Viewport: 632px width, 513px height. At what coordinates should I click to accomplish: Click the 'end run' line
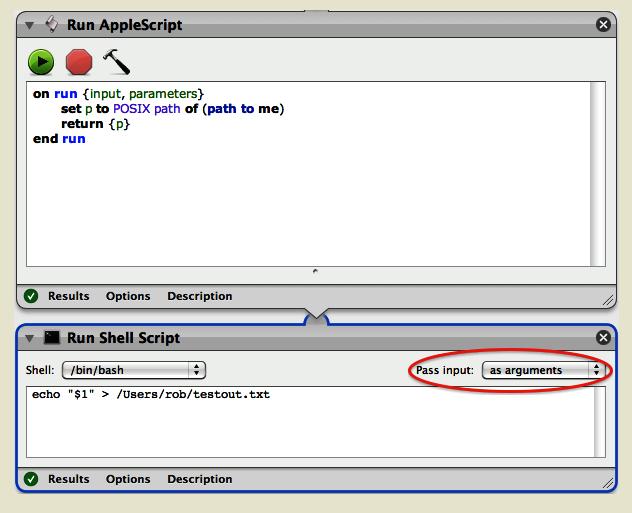pyautogui.click(x=59, y=139)
